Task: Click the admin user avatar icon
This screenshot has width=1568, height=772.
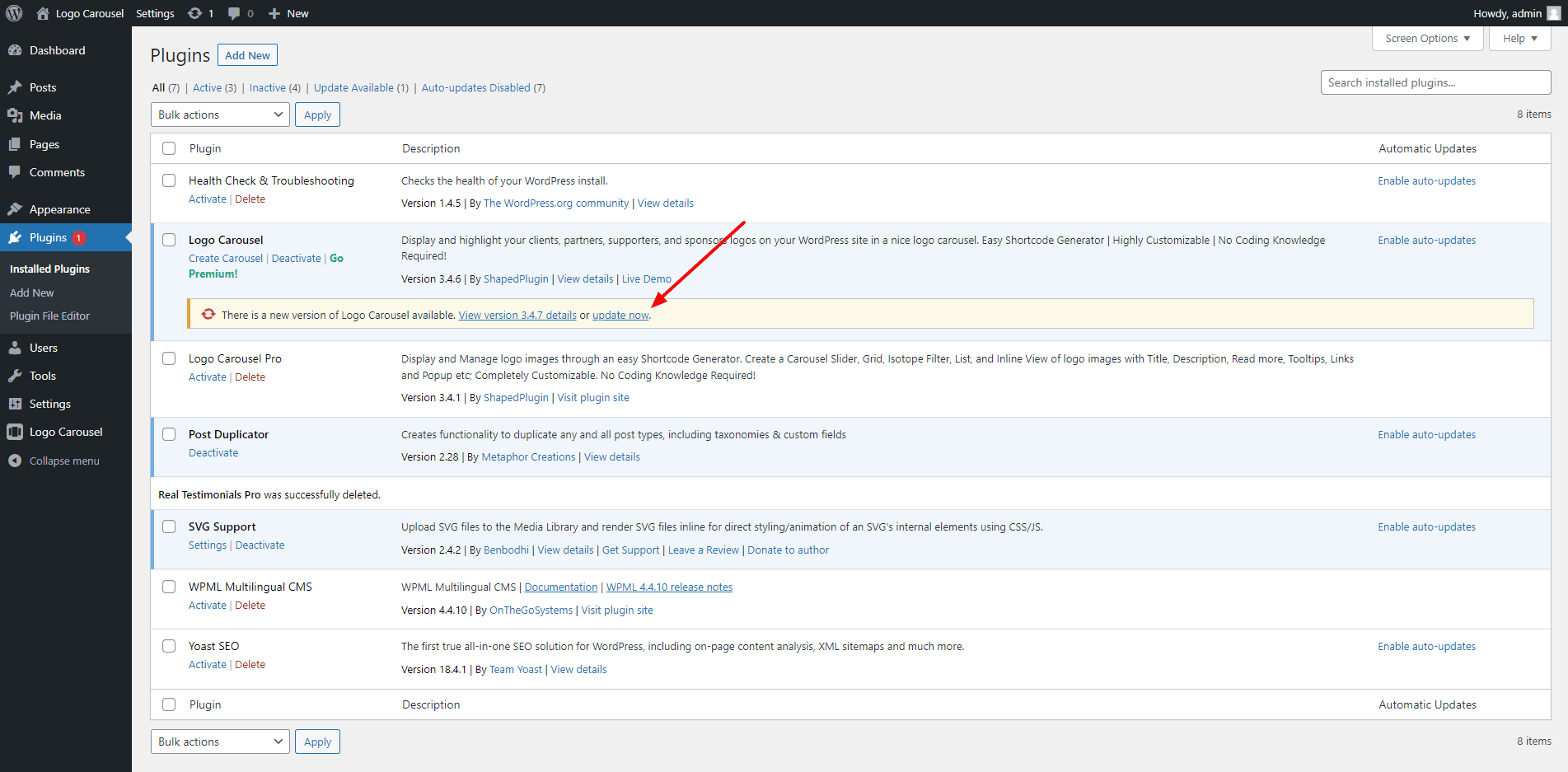Action: point(1555,13)
